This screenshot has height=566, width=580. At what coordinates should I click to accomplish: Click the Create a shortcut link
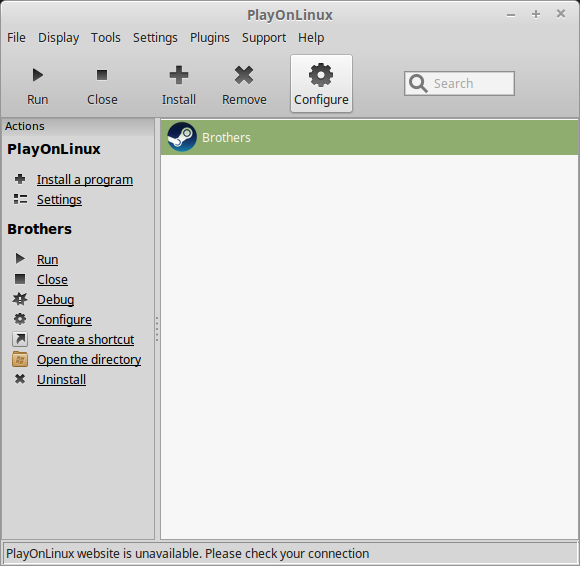pos(85,340)
